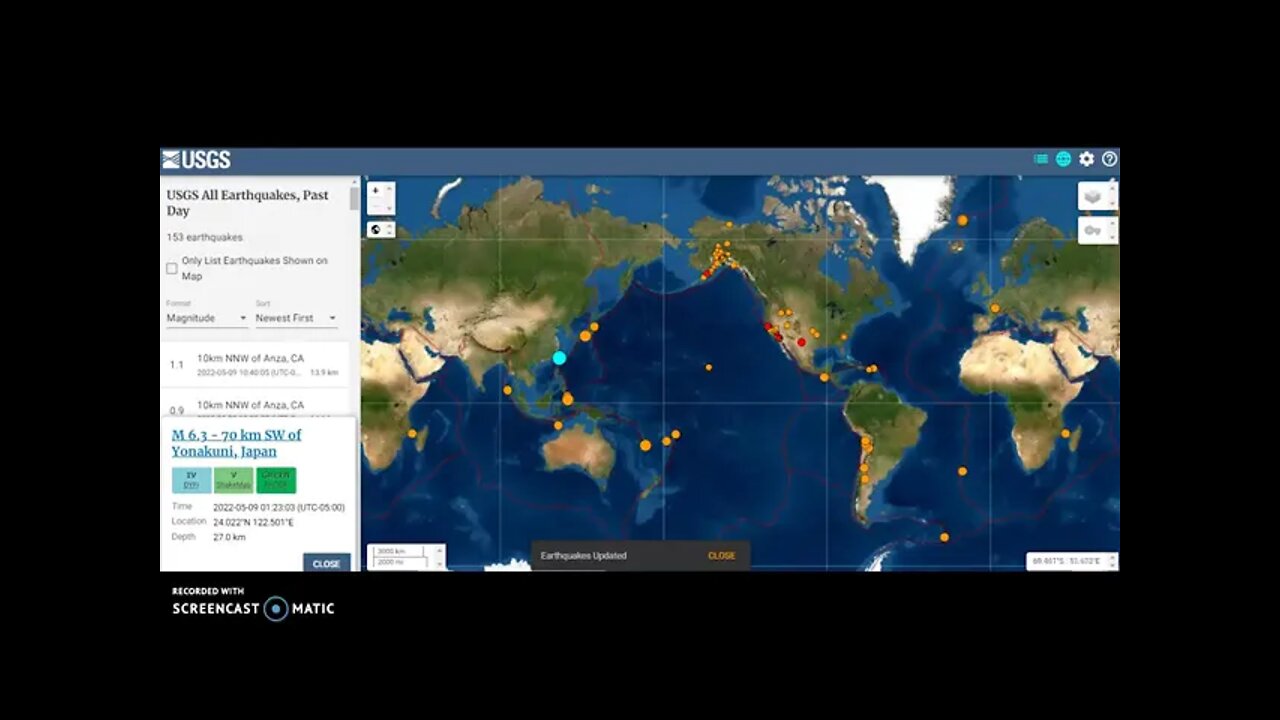
Task: Open the Sort Newest First dropdown
Action: pyautogui.click(x=296, y=318)
